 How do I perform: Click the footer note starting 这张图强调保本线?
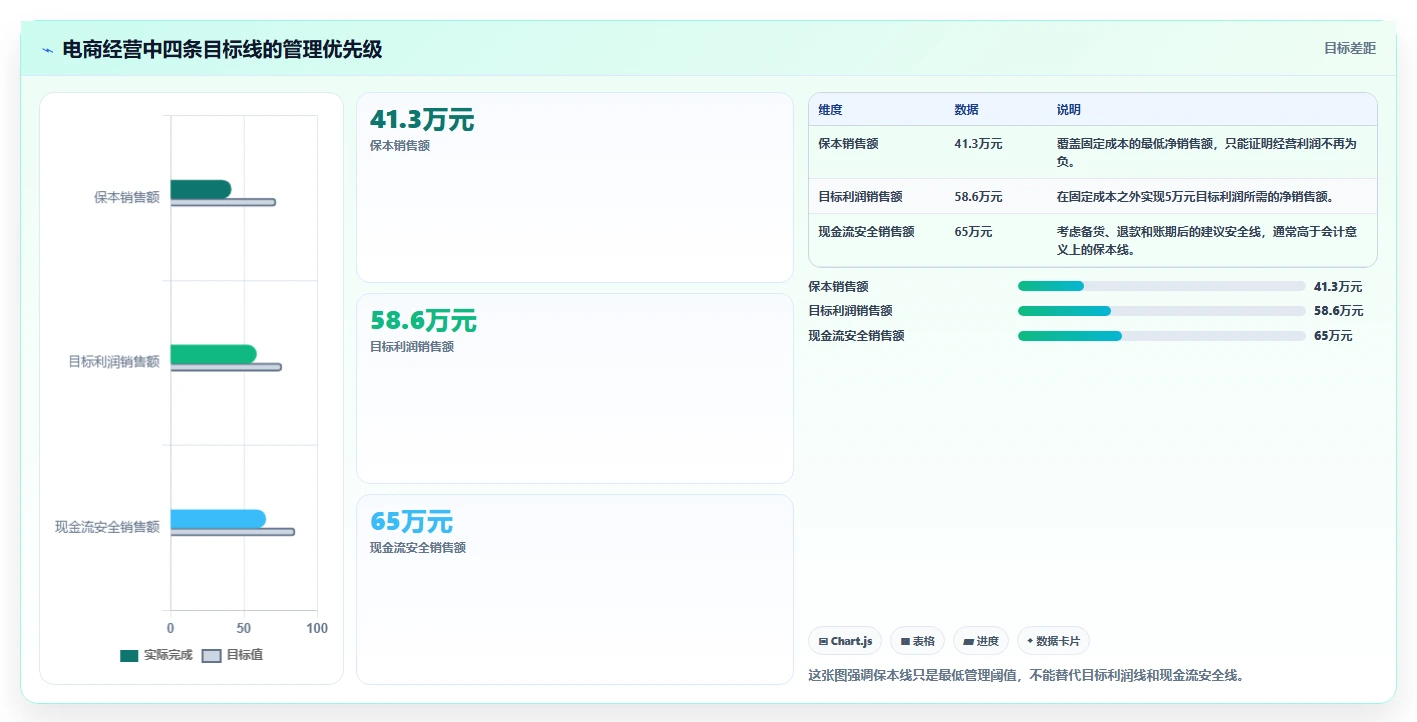1026,675
